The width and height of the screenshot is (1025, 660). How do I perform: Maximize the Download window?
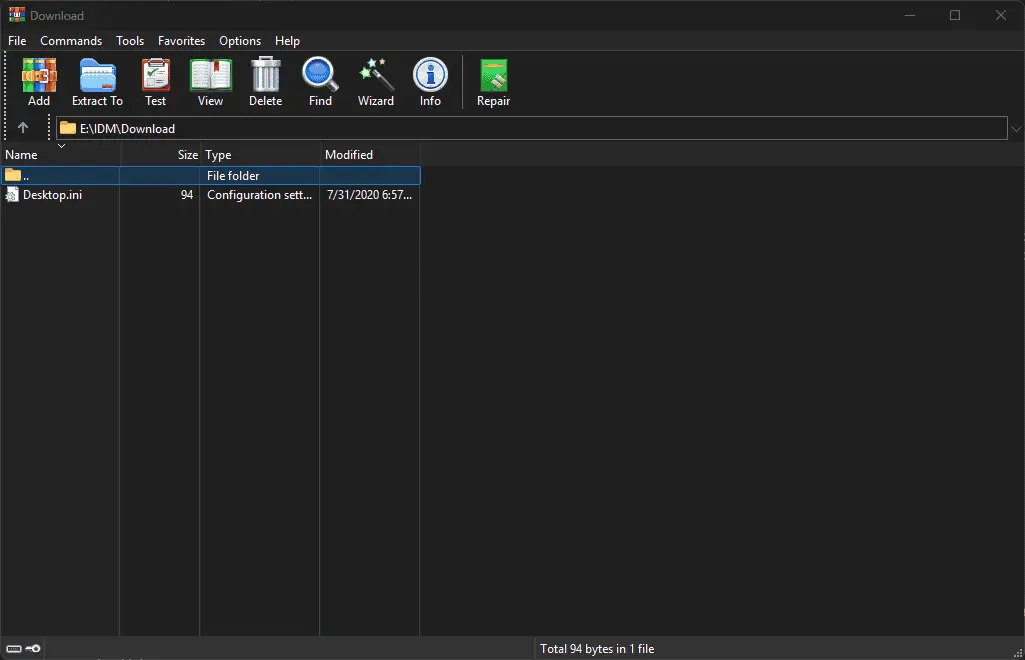(x=955, y=15)
